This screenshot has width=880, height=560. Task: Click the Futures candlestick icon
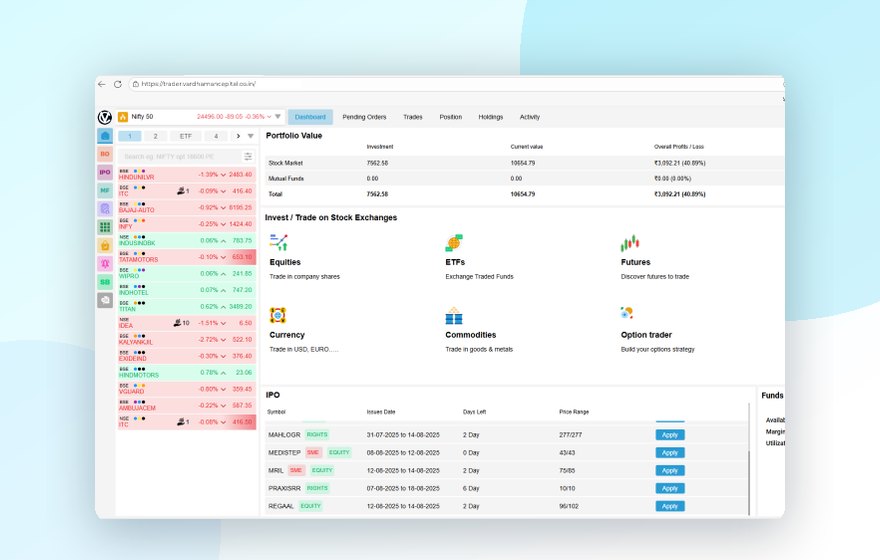tap(630, 243)
